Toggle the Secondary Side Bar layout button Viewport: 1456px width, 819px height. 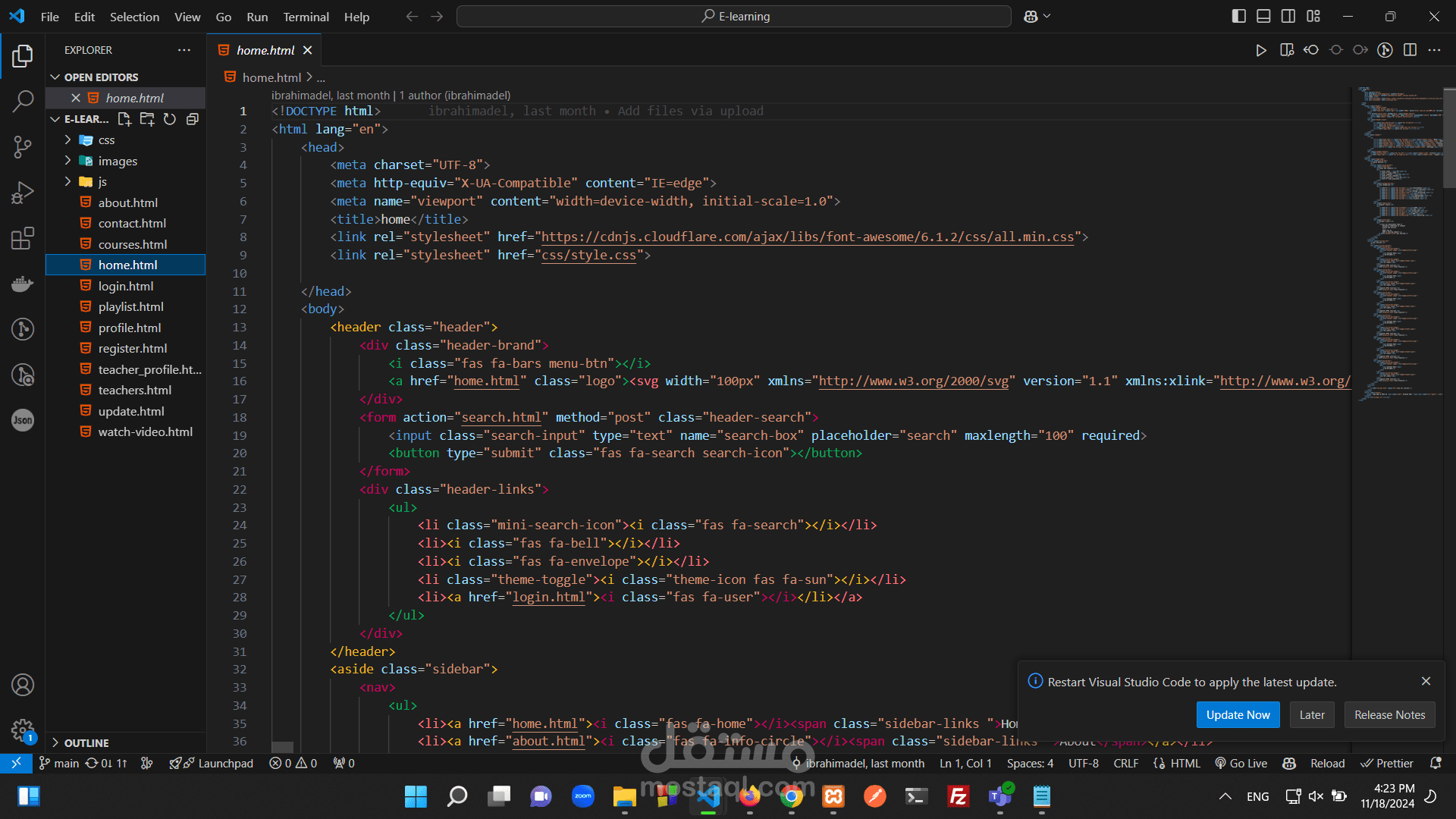point(1288,16)
